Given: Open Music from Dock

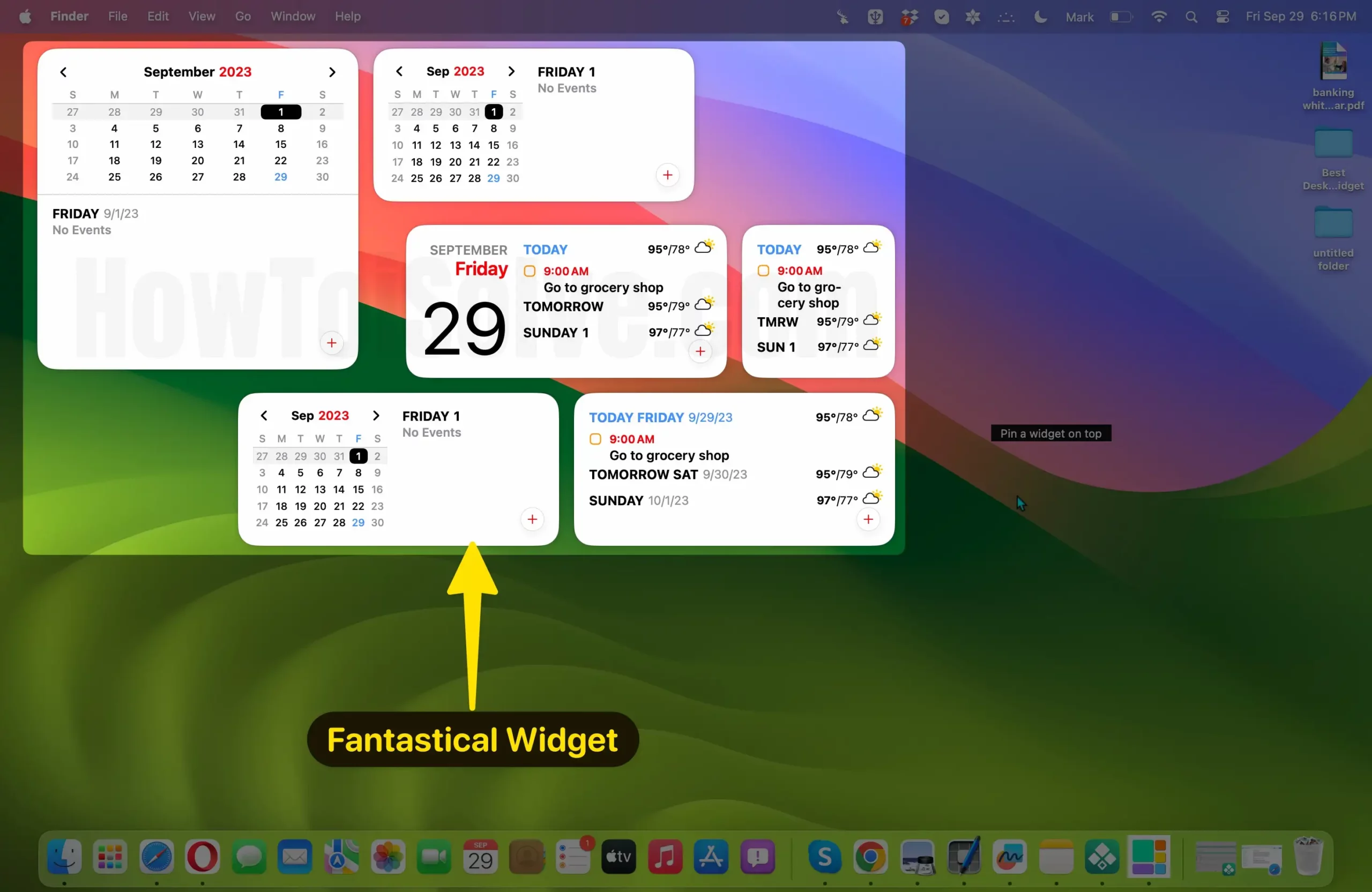Looking at the screenshot, I should tap(665, 857).
